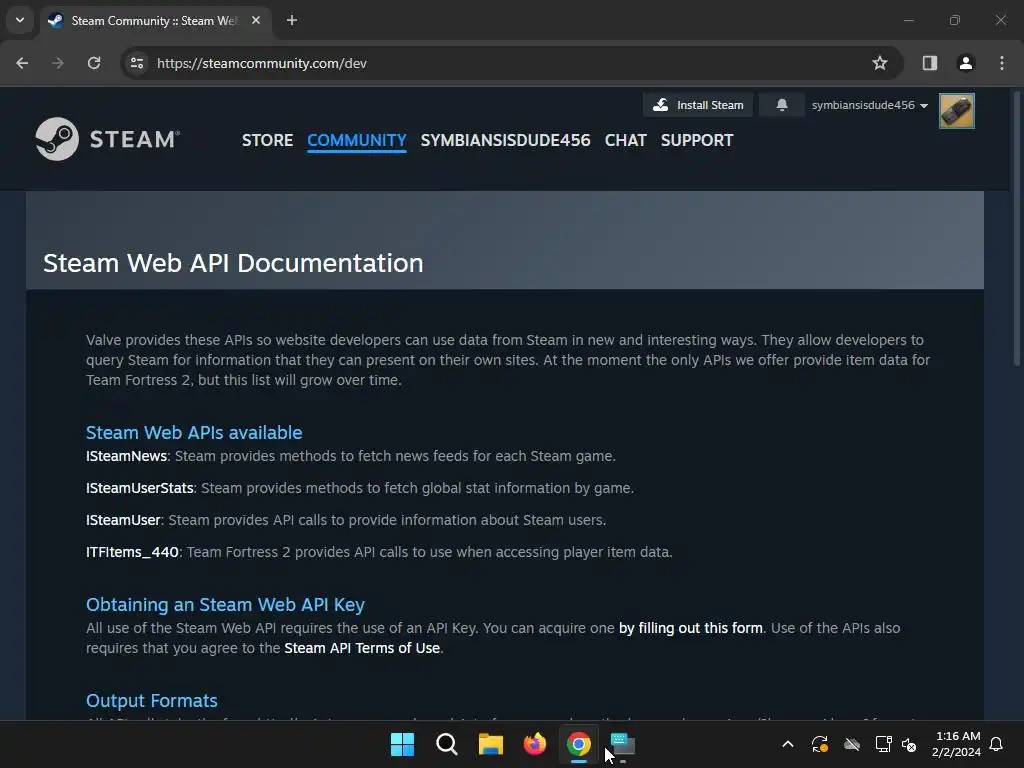Close the Steam Community tab
This screenshot has width=1024, height=768.
coord(256,20)
